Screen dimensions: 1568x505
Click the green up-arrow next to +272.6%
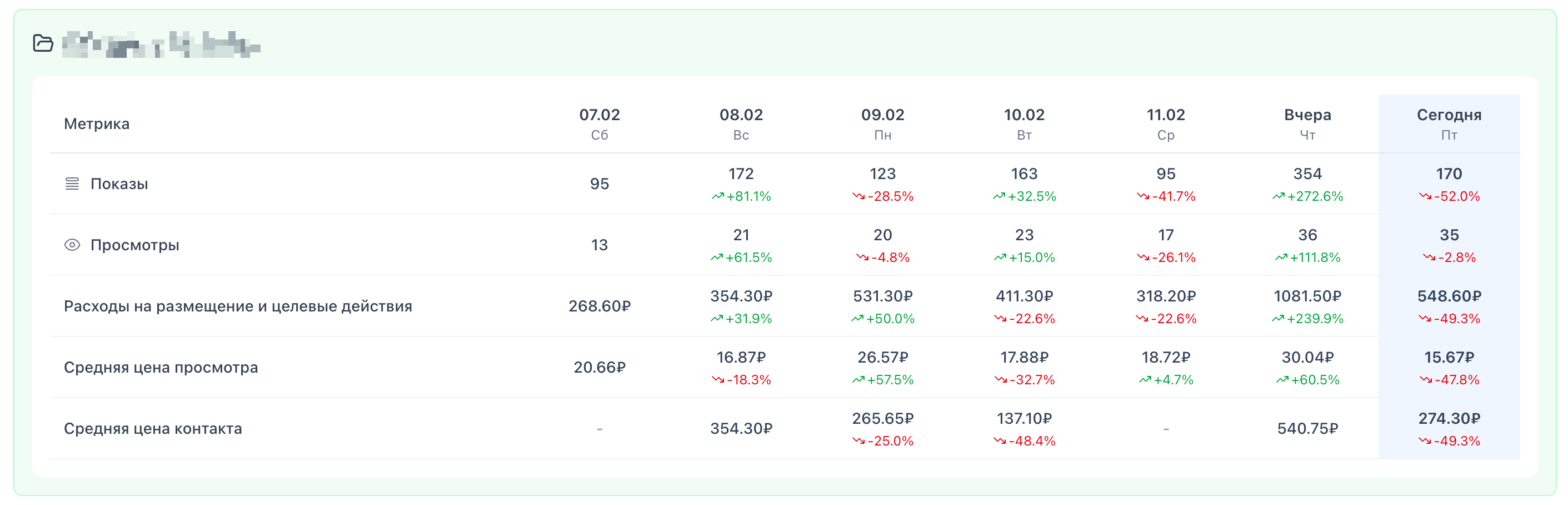[x=1279, y=196]
